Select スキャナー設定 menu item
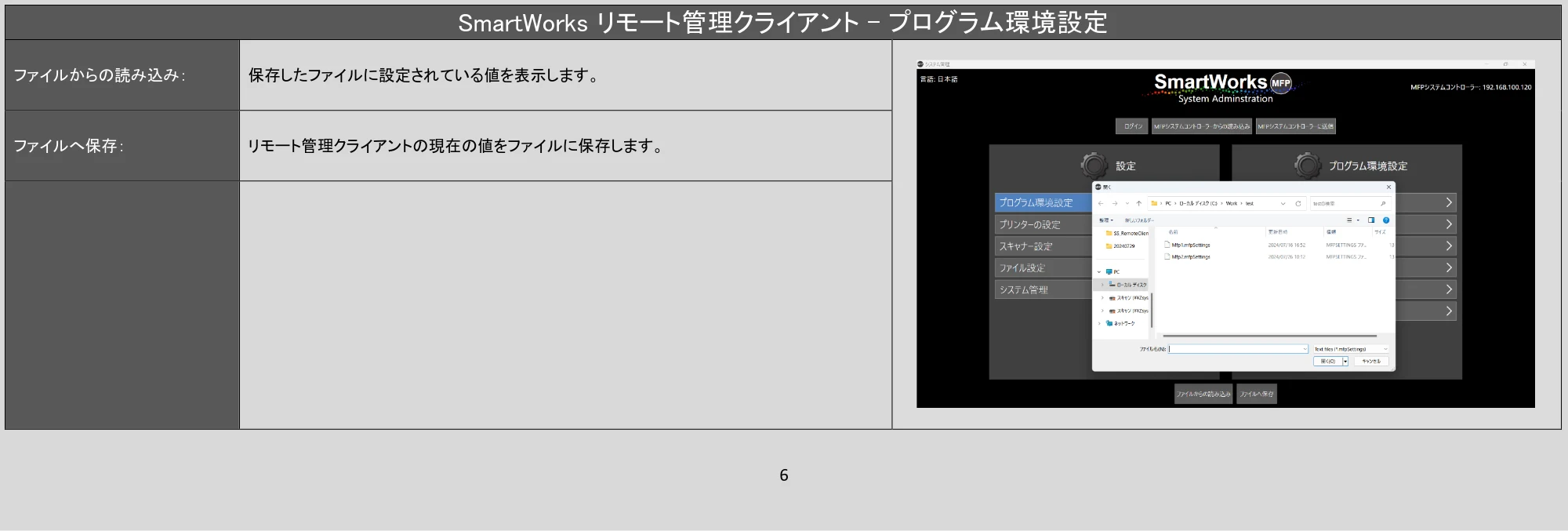Image resolution: width=1568 pixels, height=531 pixels. 1044,246
